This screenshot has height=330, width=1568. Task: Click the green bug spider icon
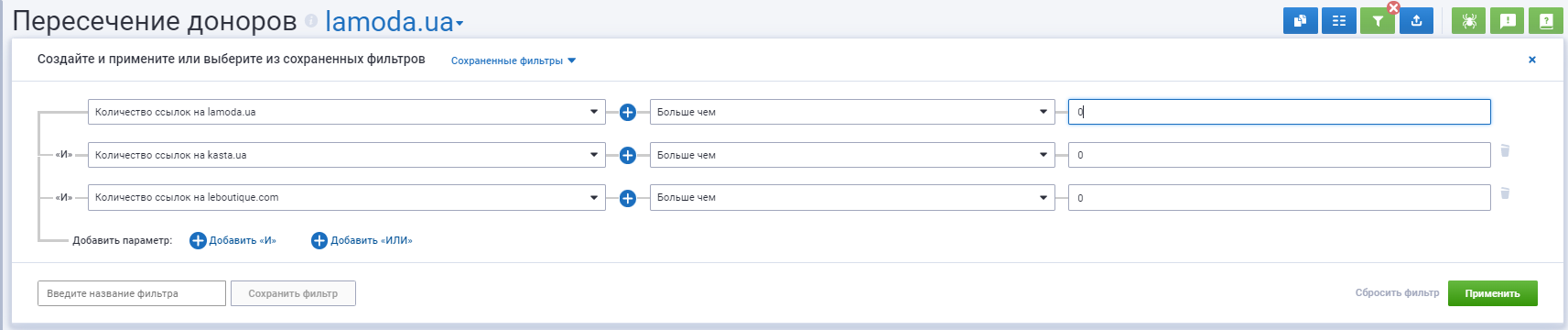[1469, 21]
